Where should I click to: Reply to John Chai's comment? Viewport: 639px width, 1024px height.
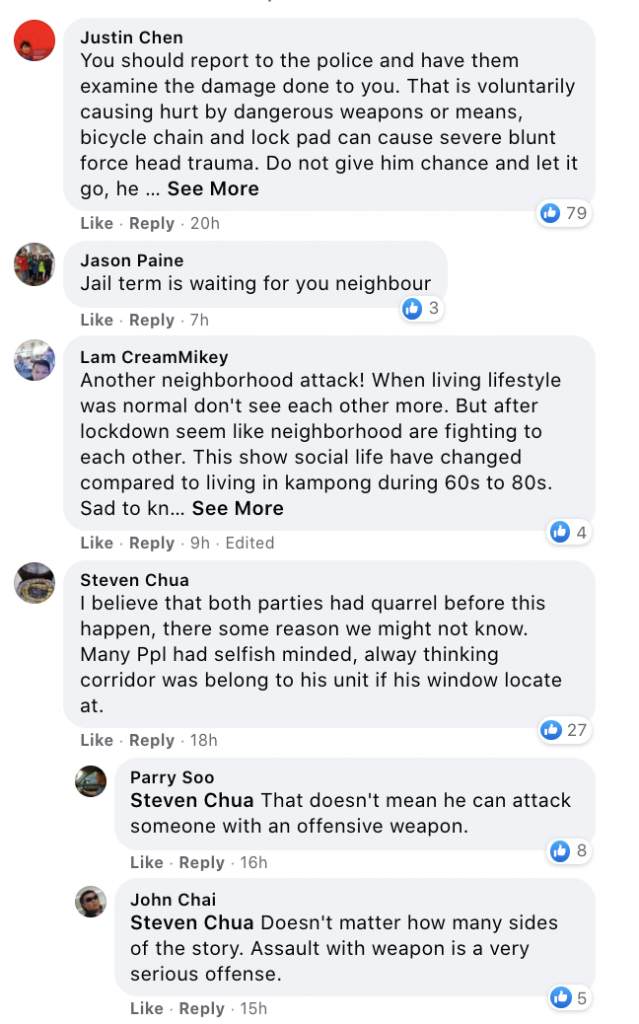tap(202, 1009)
